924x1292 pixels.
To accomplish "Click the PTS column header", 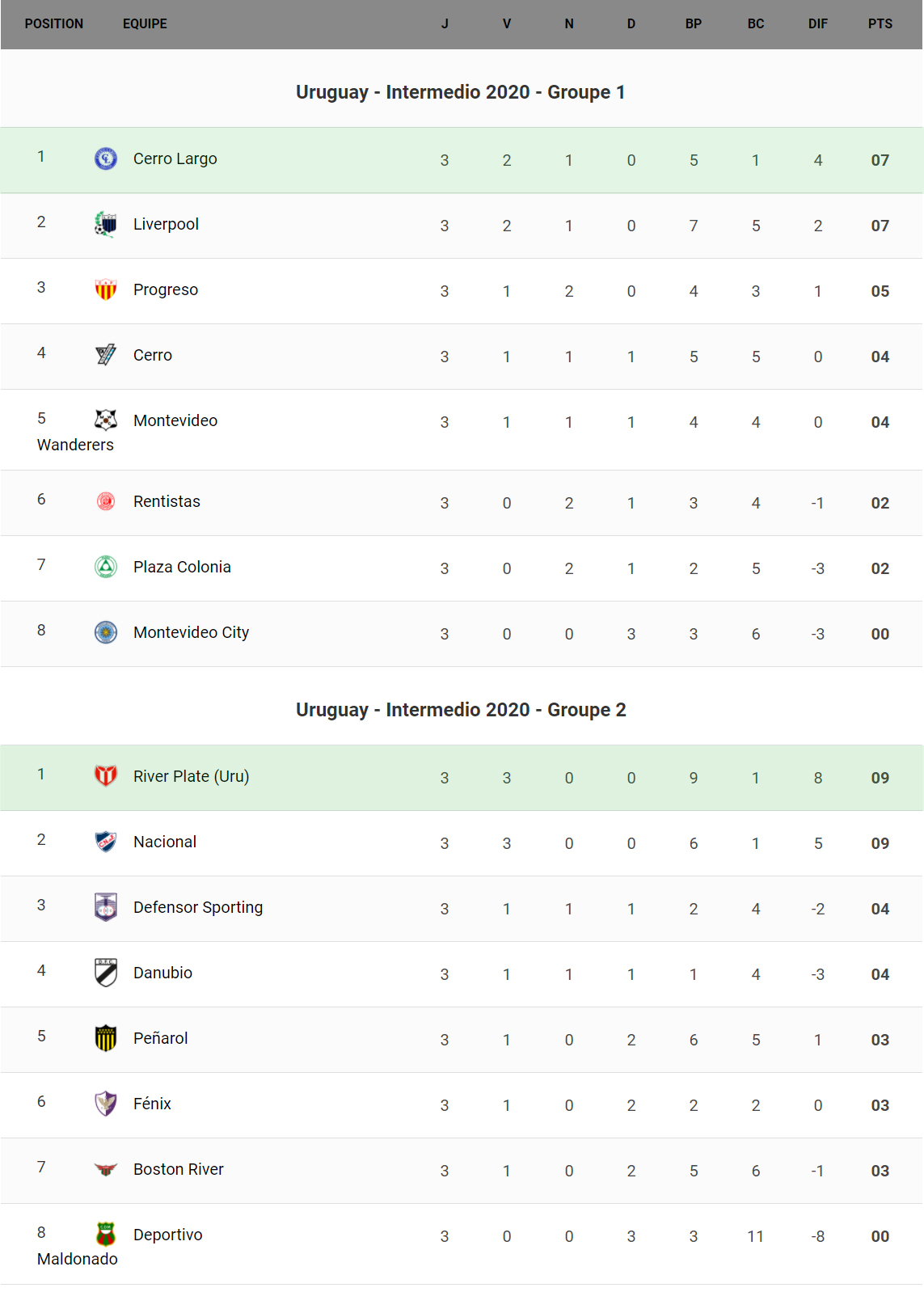I will pyautogui.click(x=880, y=24).
